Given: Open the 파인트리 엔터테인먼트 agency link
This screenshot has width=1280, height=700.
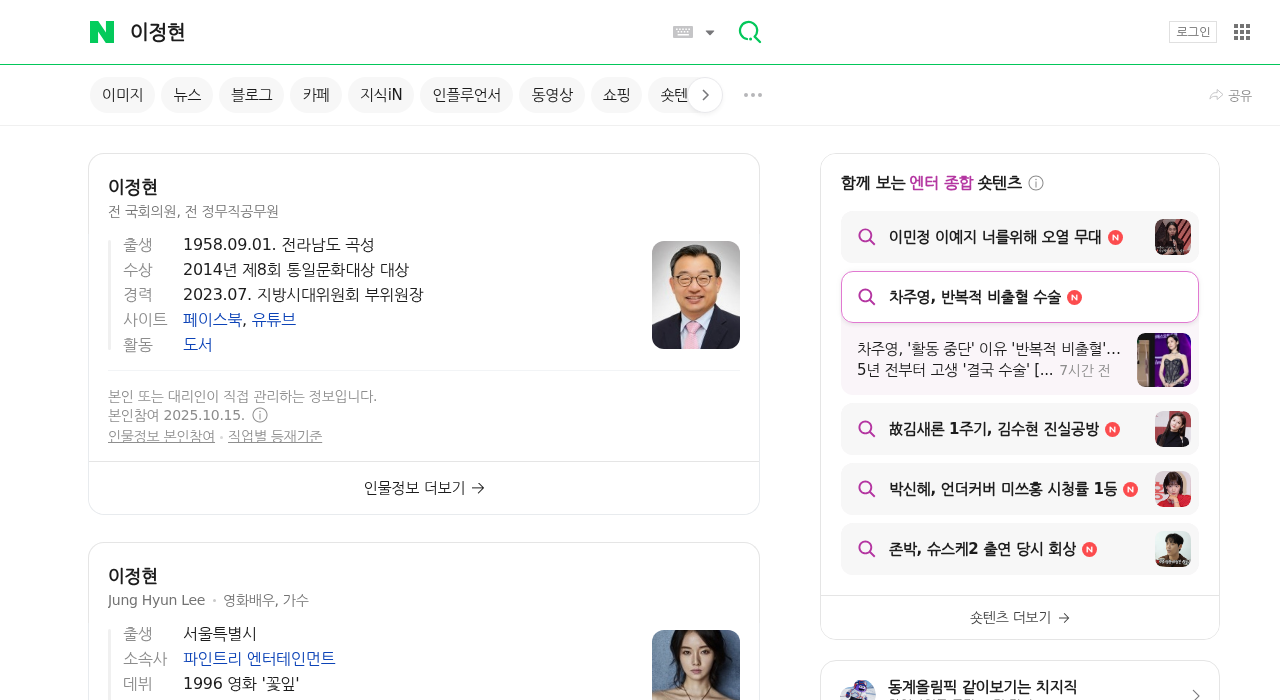Looking at the screenshot, I should 259,658.
